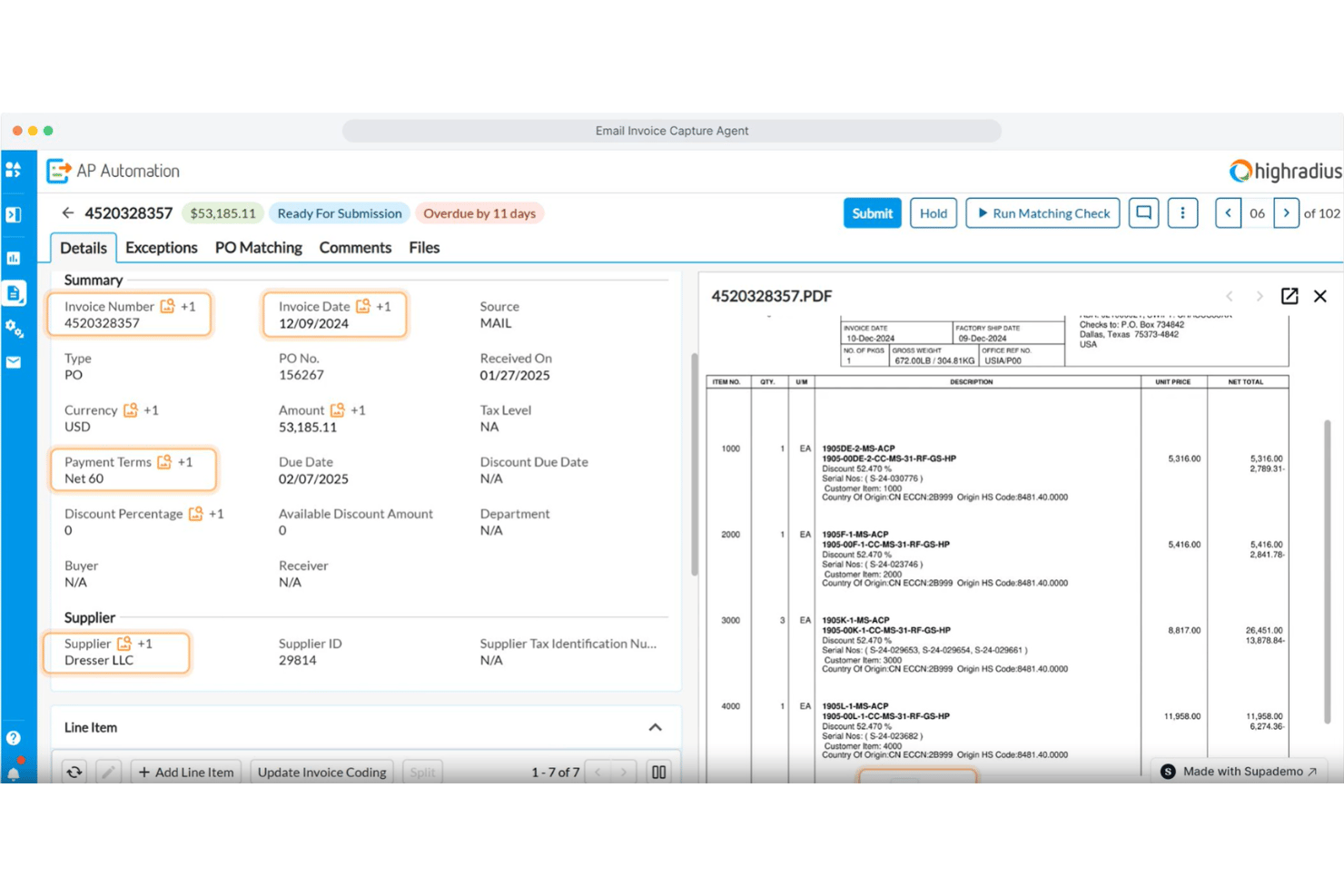Run Matching Check on the invoice
The image size is (1344, 896).
coord(1043,213)
